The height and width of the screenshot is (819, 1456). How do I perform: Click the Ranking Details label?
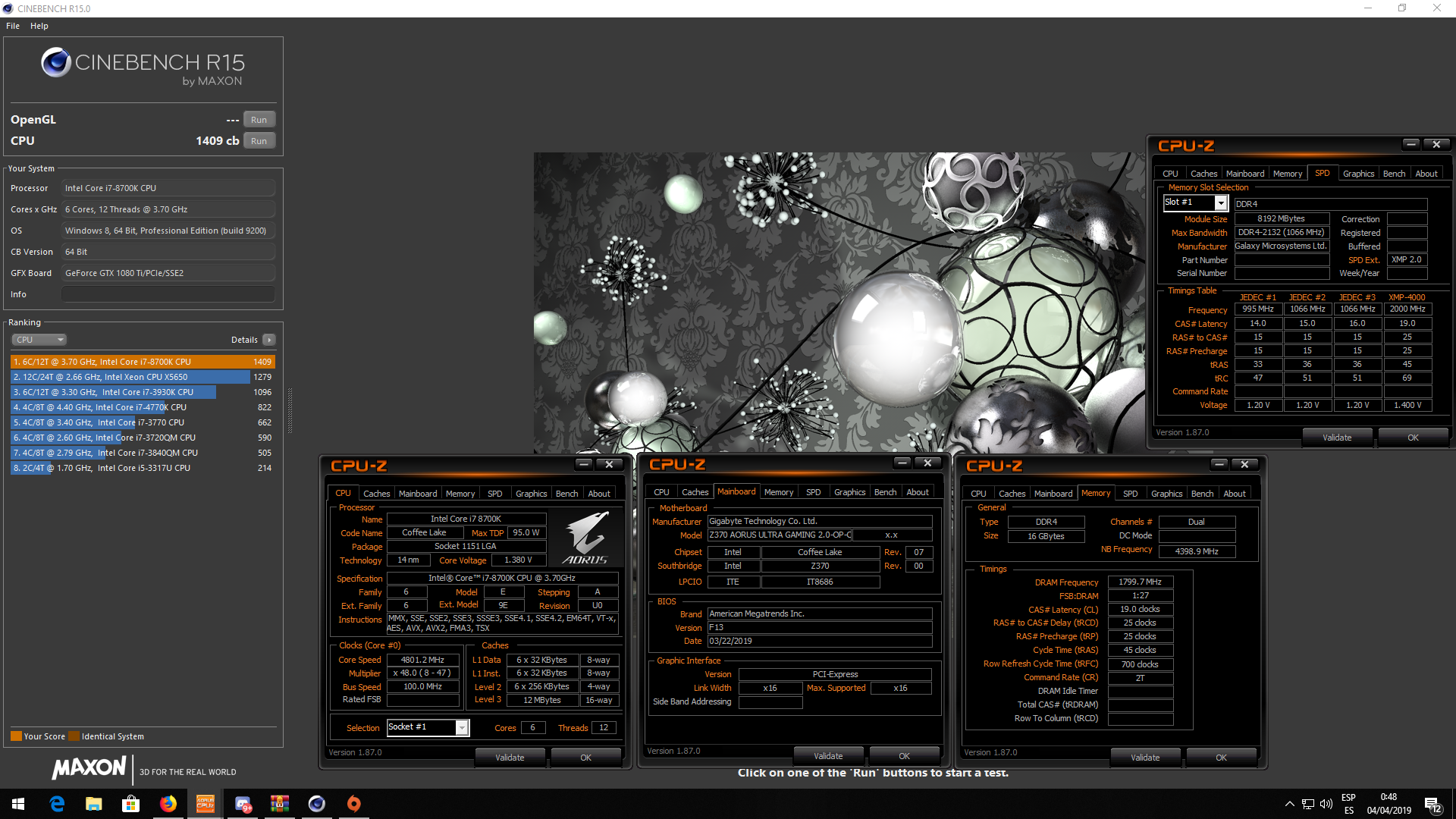244,340
